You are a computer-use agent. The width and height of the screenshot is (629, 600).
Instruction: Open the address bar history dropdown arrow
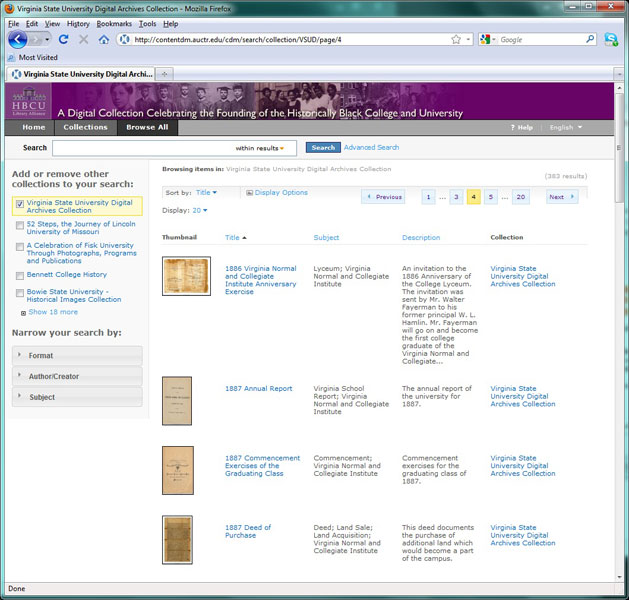tap(468, 39)
